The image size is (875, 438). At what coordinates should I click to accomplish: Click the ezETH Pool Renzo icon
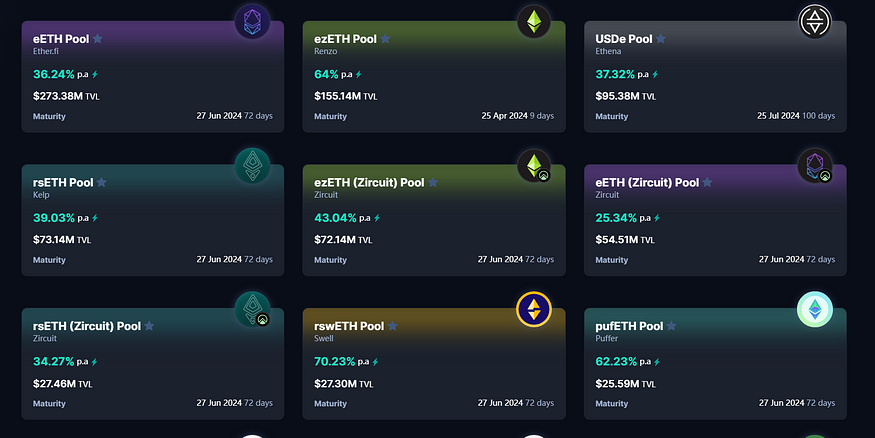(x=534, y=21)
